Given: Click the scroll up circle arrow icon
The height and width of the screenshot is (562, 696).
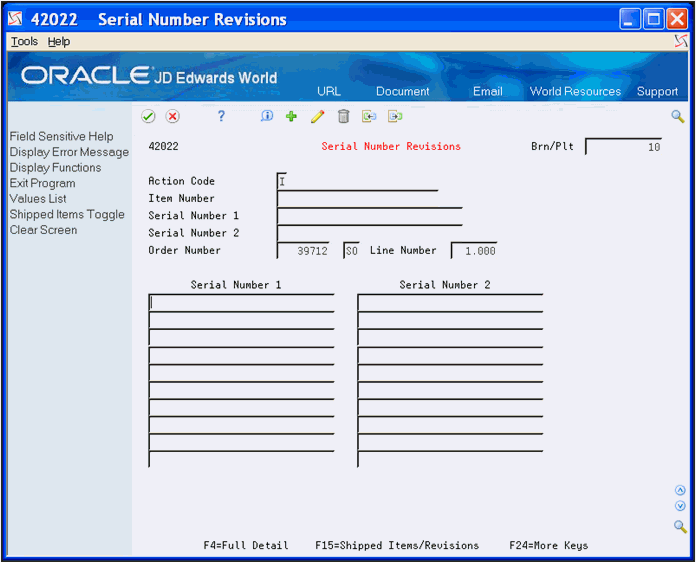Looking at the screenshot, I should [x=680, y=490].
